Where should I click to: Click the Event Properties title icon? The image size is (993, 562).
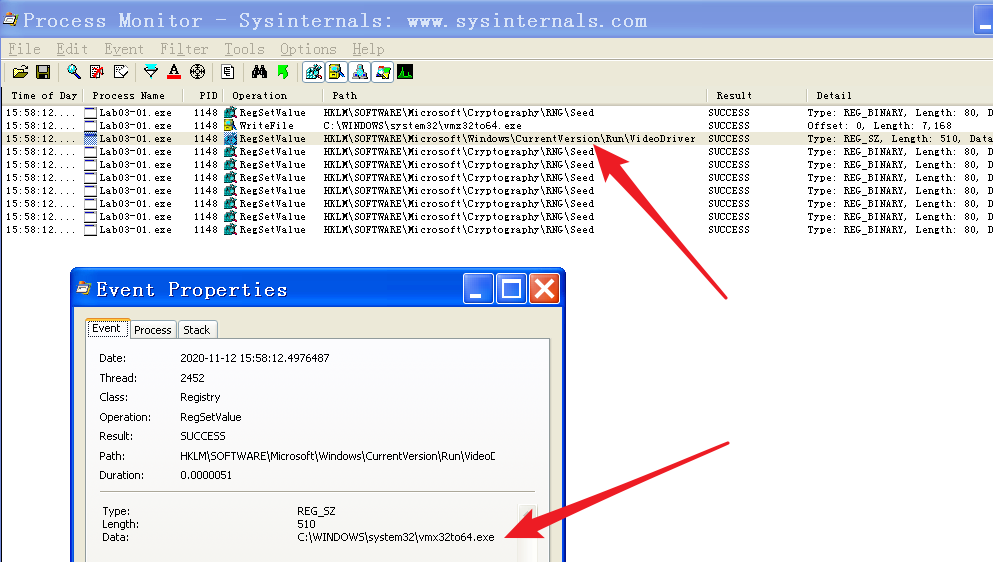pos(84,289)
